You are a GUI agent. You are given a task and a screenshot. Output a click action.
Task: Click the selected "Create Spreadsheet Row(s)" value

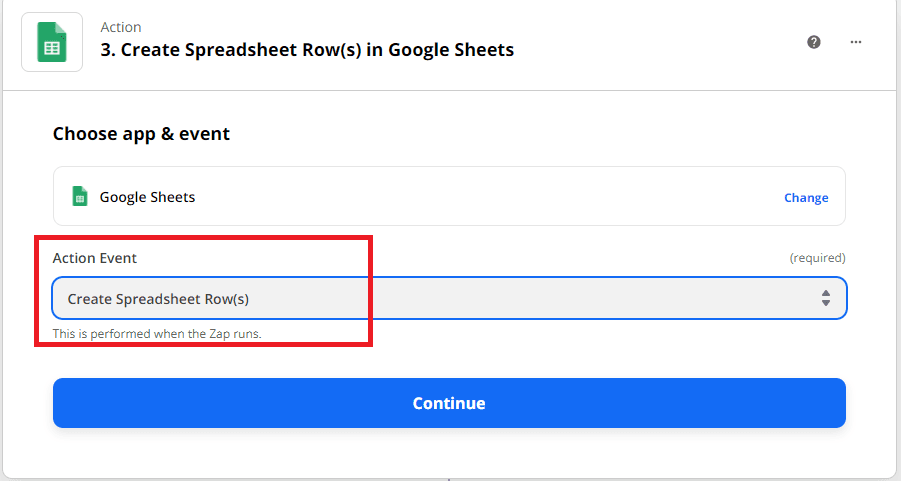[x=158, y=298]
